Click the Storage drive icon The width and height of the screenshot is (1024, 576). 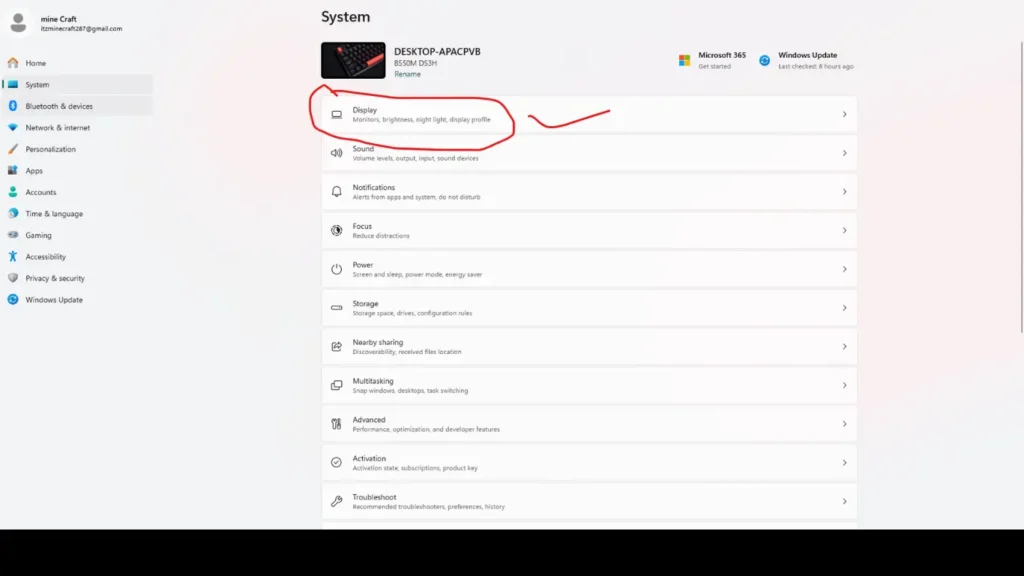(x=337, y=307)
